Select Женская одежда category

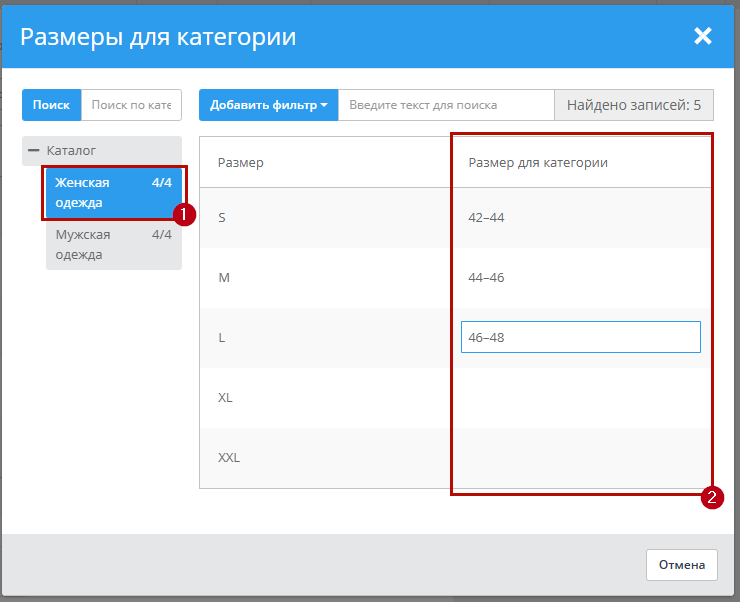(113, 193)
